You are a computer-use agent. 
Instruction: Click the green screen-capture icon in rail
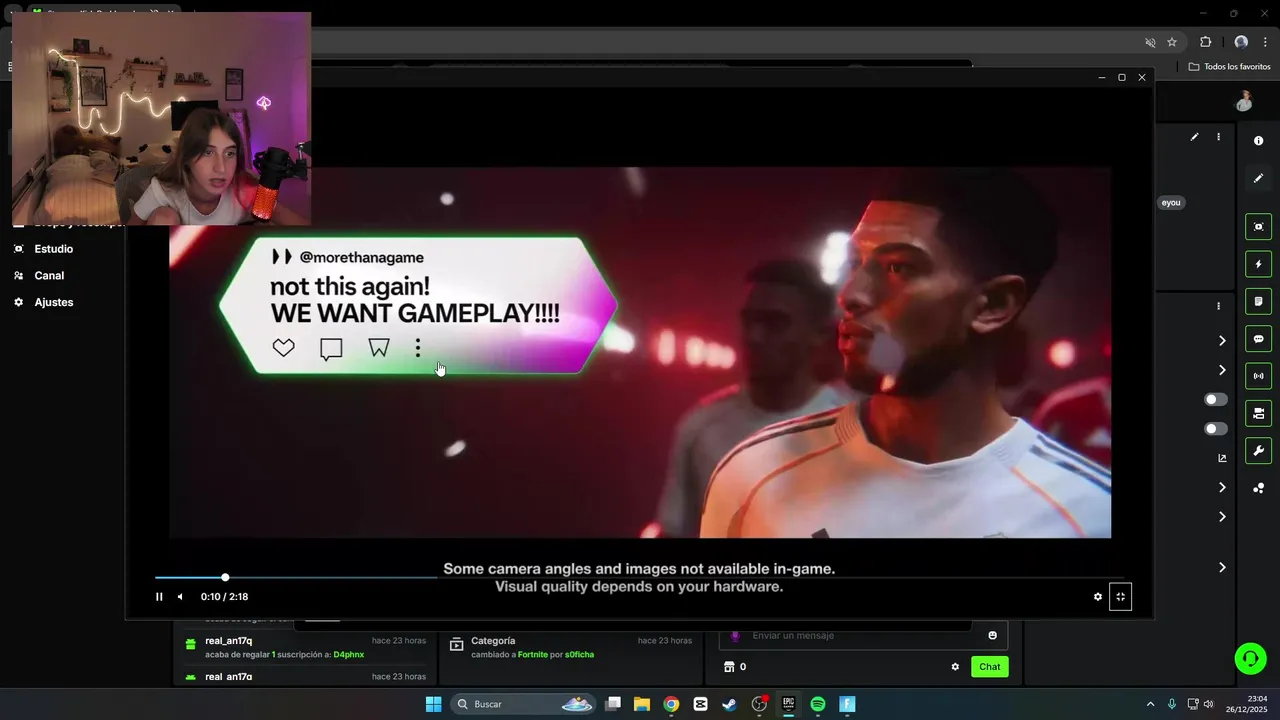(1259, 227)
